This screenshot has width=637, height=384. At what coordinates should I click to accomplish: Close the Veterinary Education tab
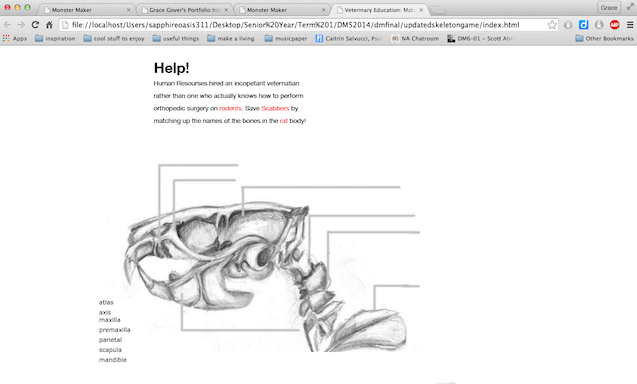click(x=421, y=10)
